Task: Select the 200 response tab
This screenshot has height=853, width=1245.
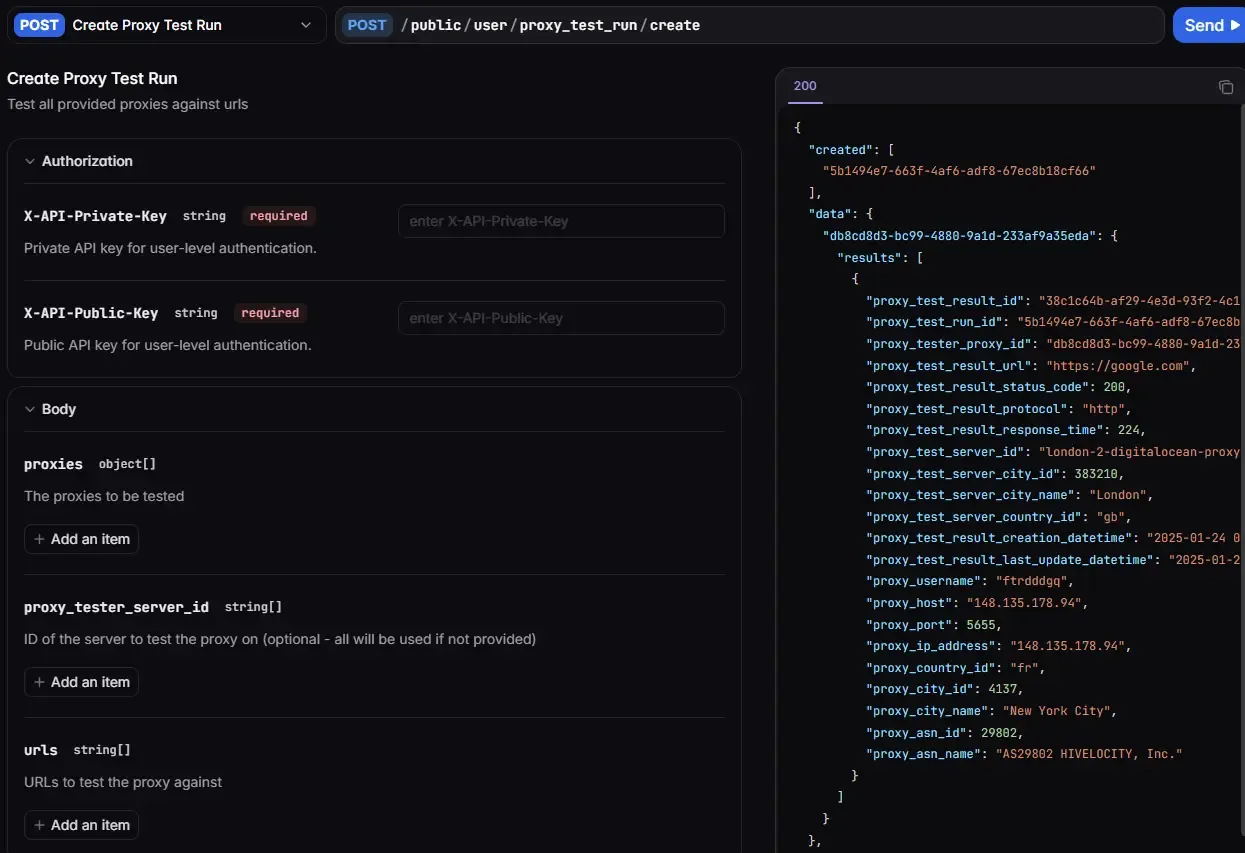Action: tap(805, 86)
